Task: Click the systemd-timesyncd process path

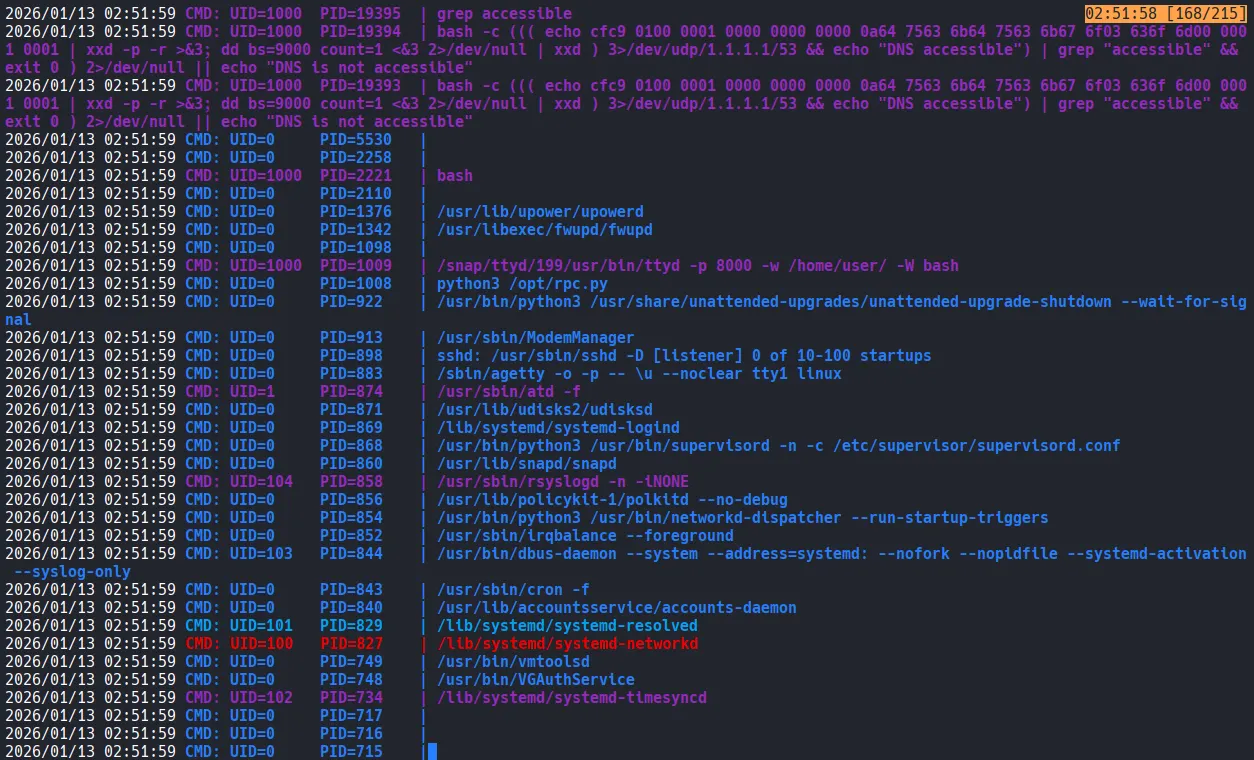Action: tap(571, 697)
